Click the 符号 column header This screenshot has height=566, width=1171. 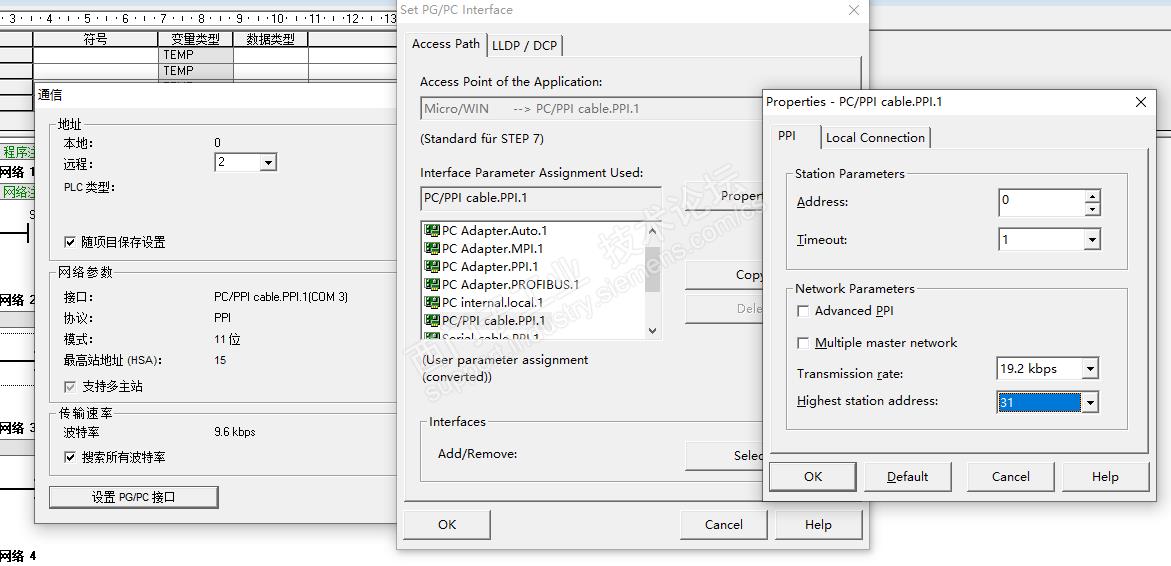(95, 39)
